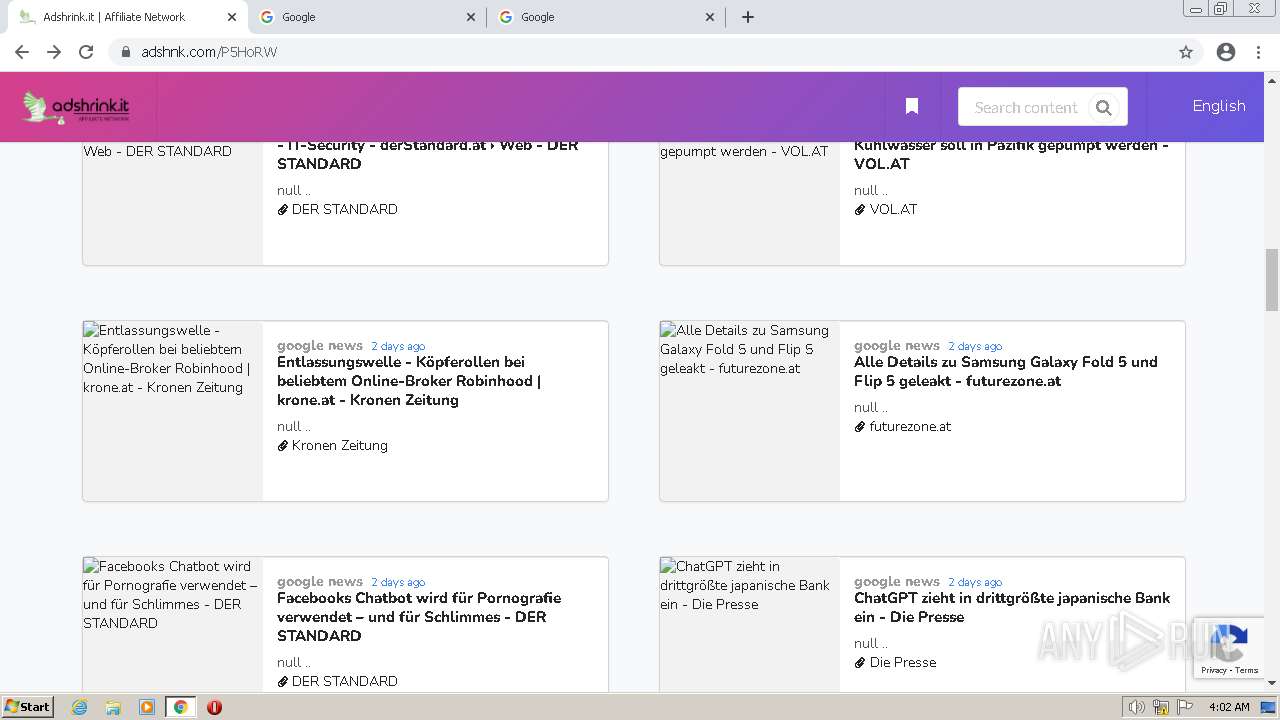This screenshot has height=720, width=1280.
Task: Open the bookmark icon in header
Action: click(912, 106)
